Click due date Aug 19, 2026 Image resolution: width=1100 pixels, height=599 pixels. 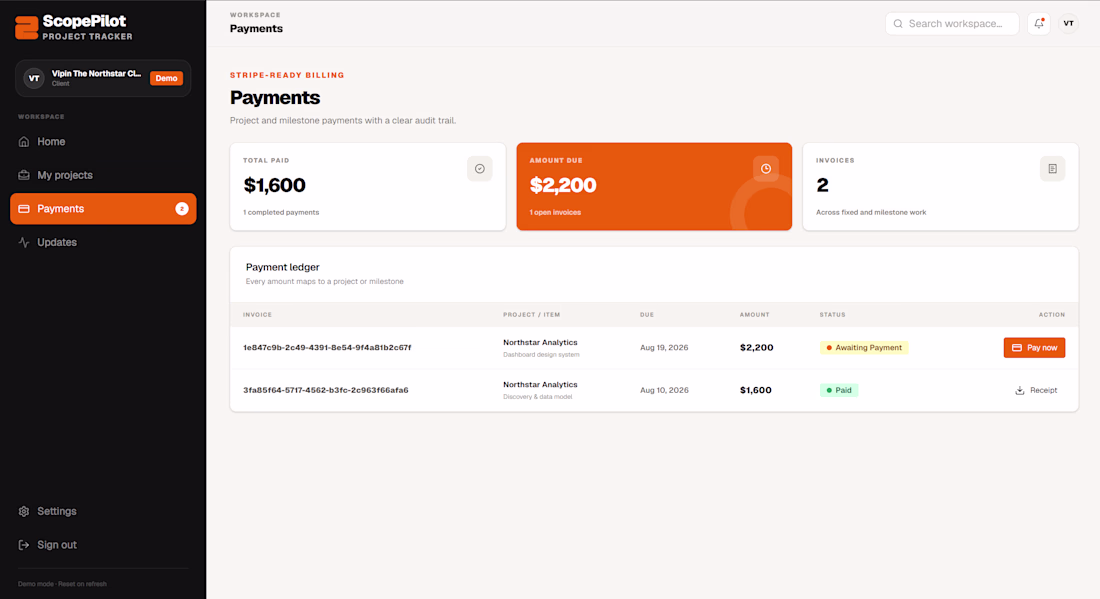coord(664,348)
